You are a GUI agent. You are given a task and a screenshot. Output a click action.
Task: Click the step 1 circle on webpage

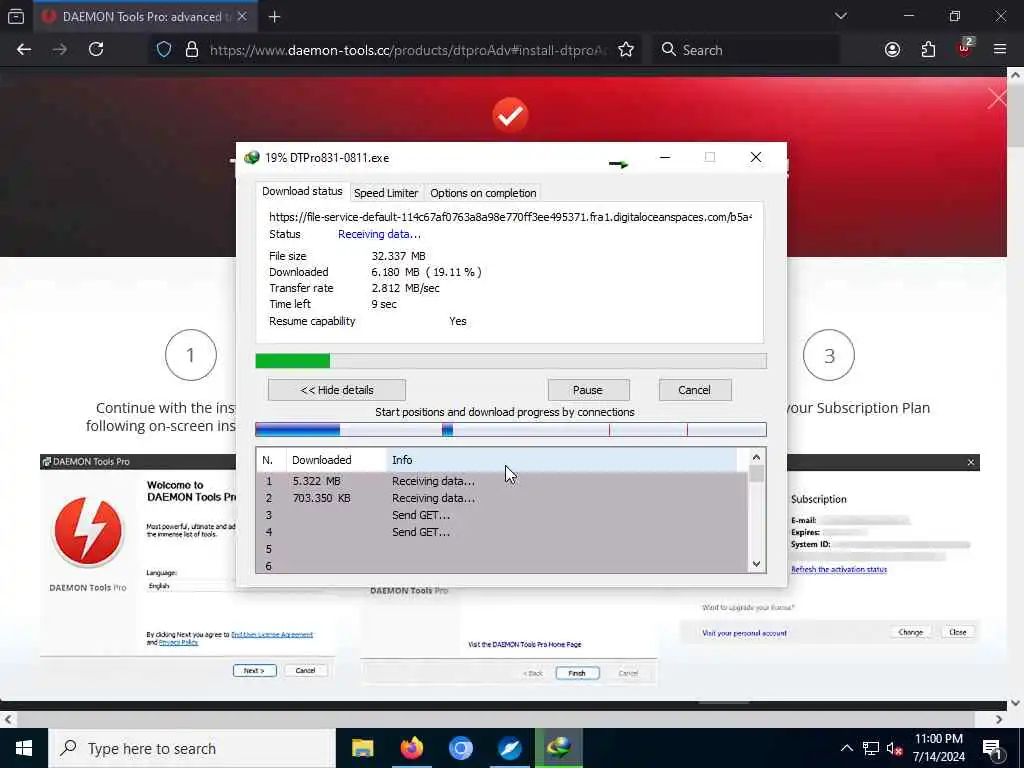(191, 355)
